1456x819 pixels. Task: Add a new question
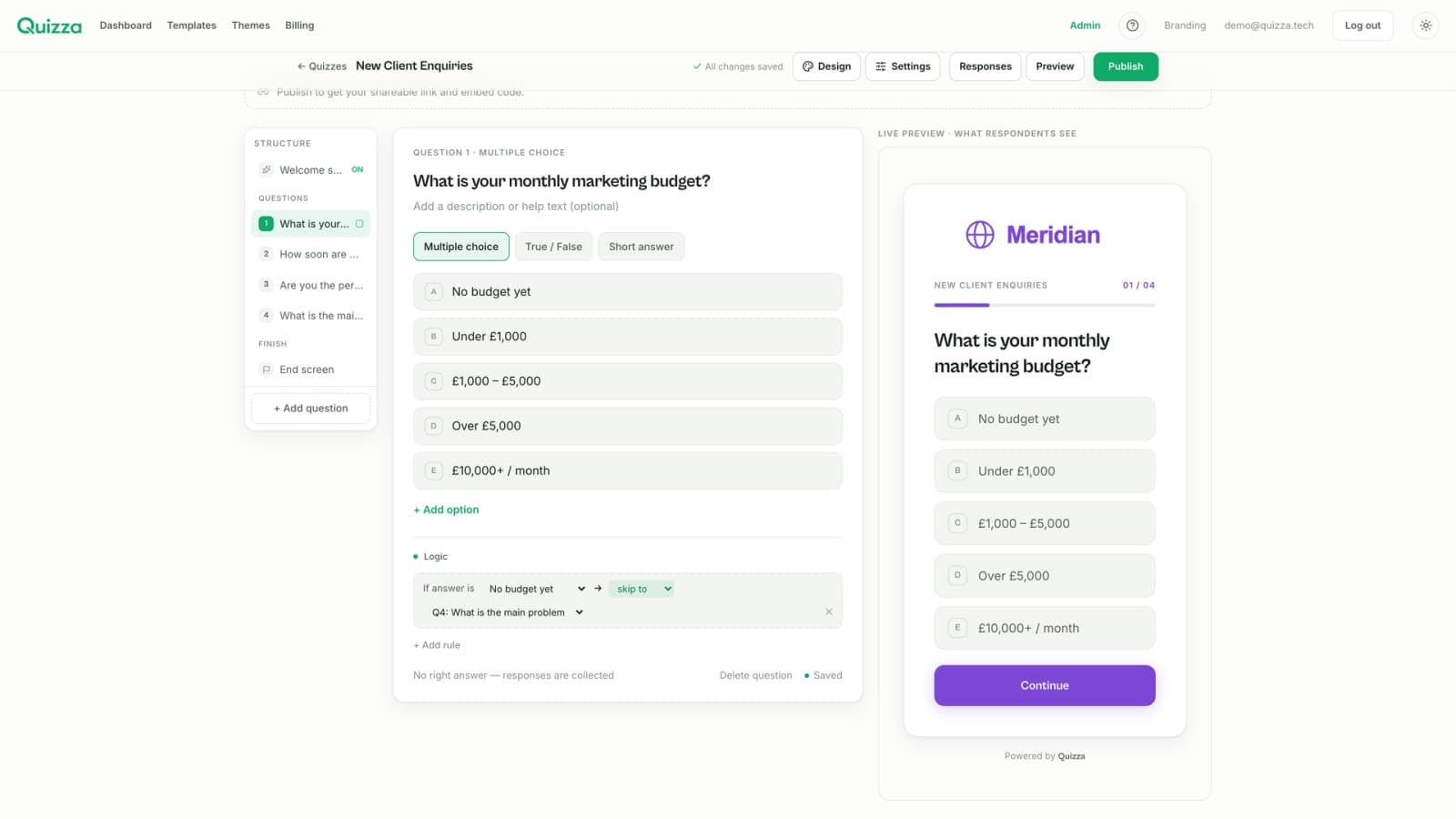pos(311,409)
